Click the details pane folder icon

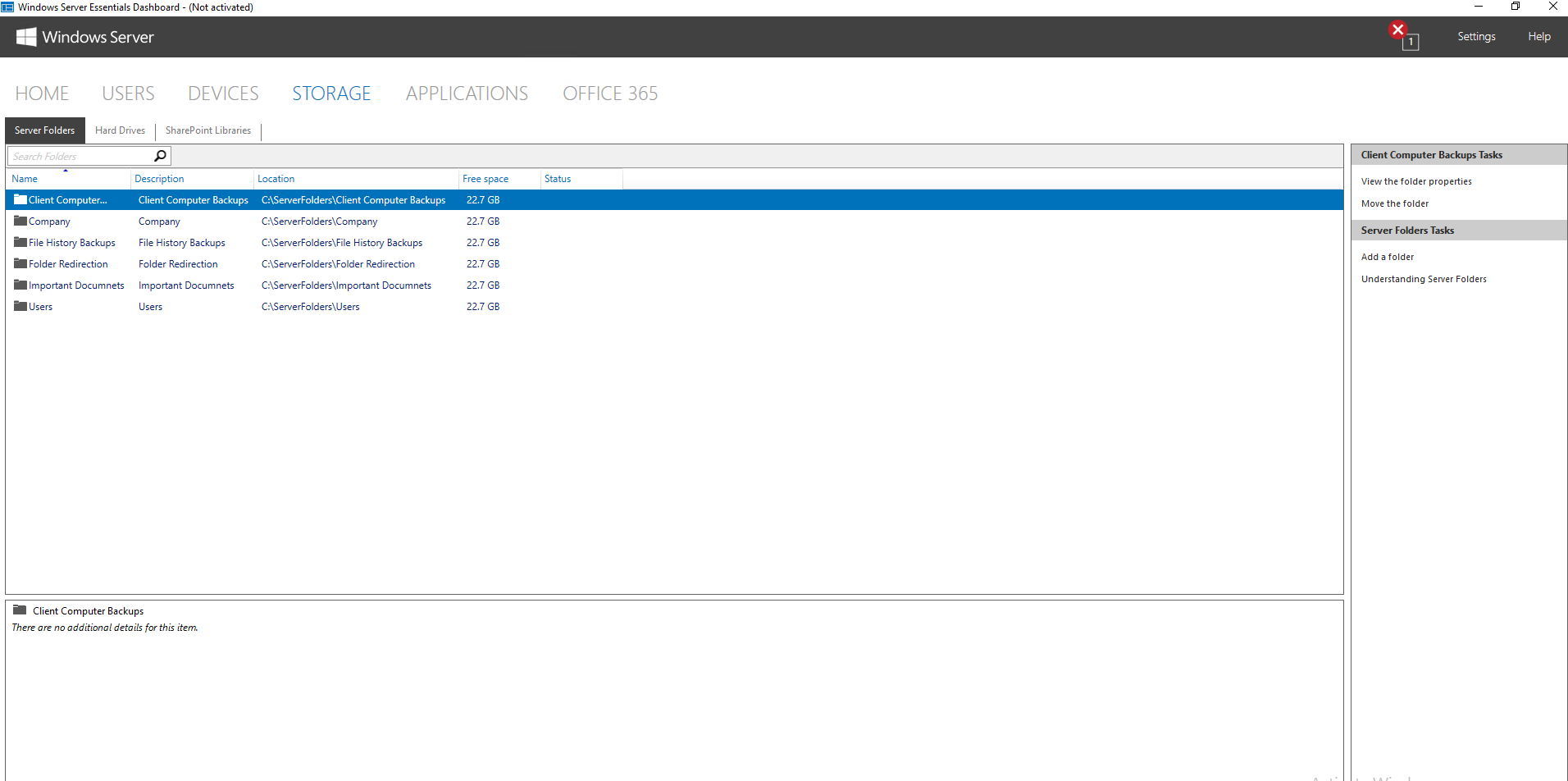click(20, 610)
